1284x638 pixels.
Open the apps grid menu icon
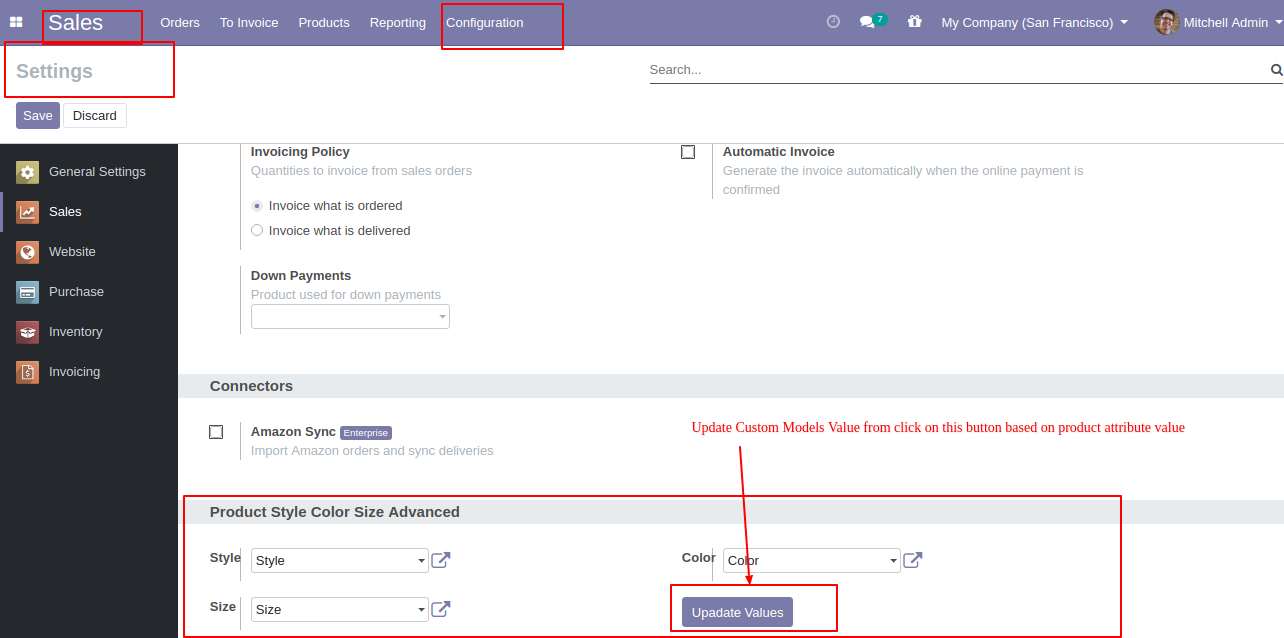point(16,22)
